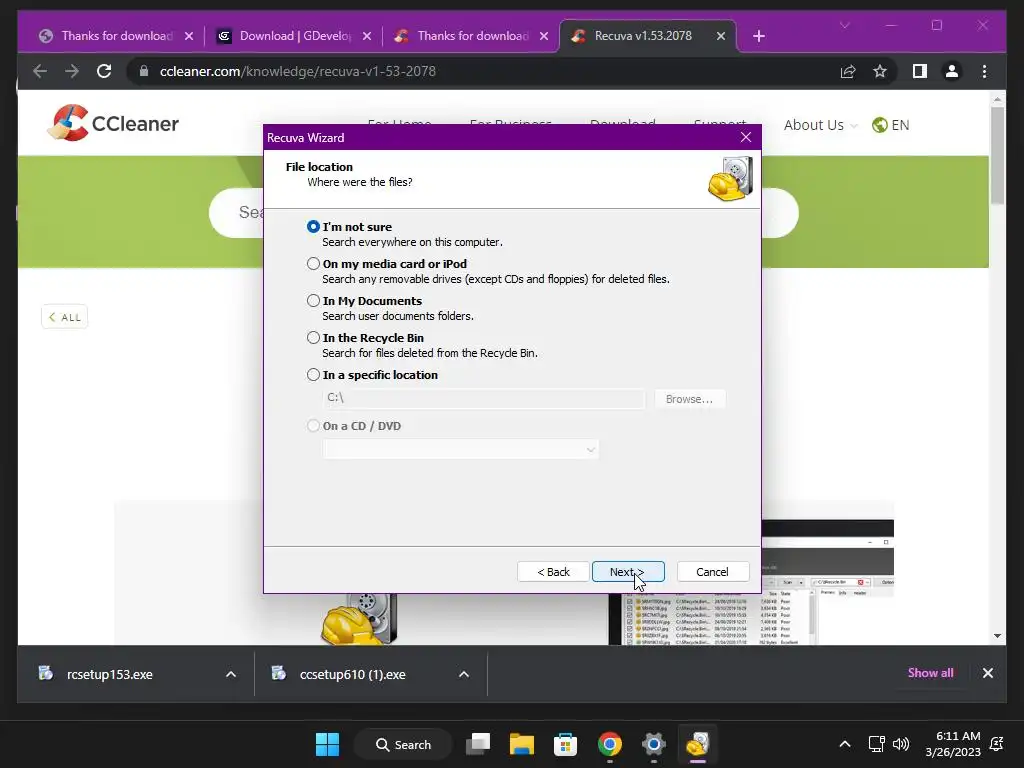1024x768 pixels.
Task: Open the Chrome profile icon
Action: pos(952,71)
